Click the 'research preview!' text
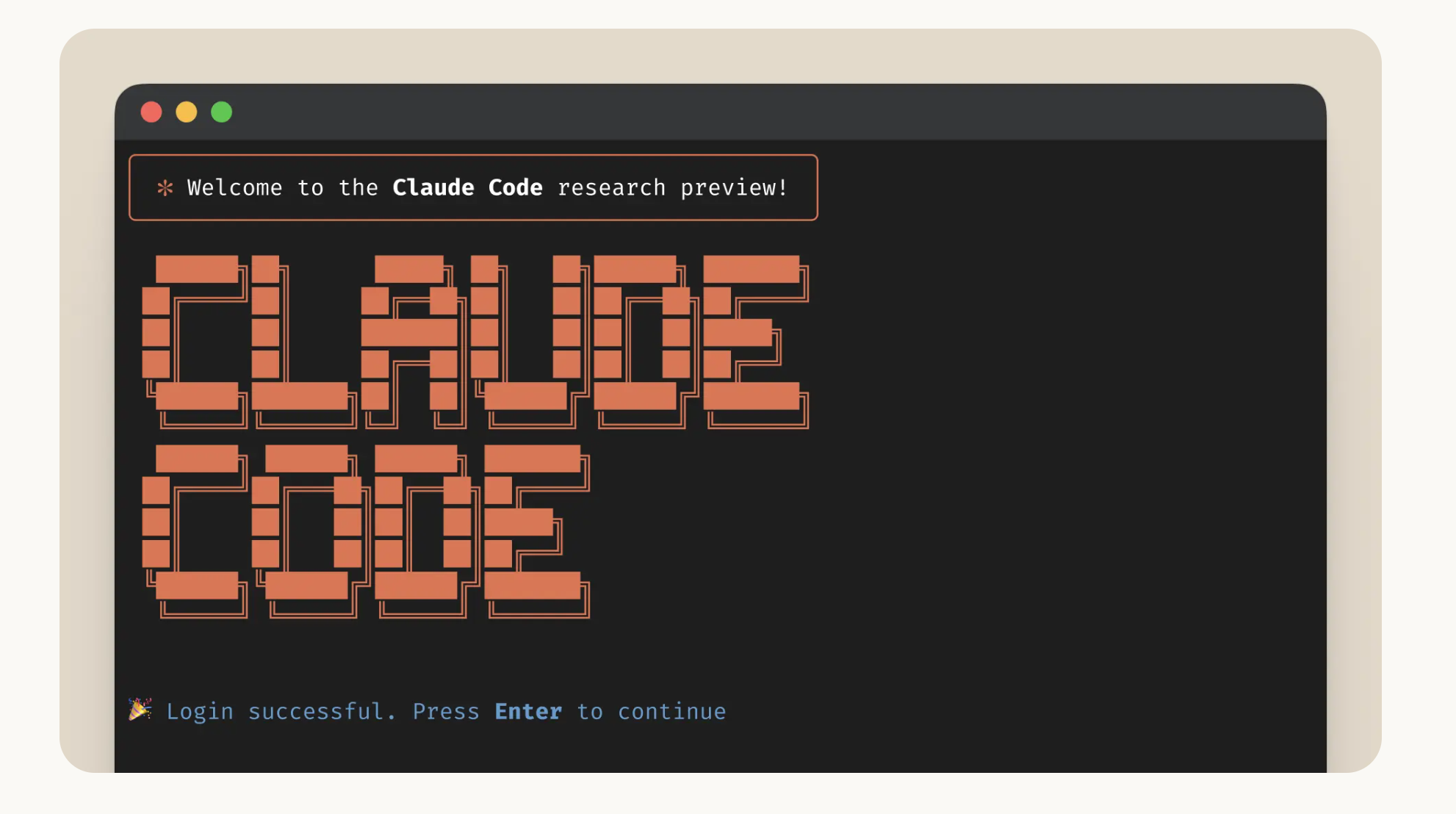Viewport: 1456px width, 814px height. pyautogui.click(x=673, y=188)
